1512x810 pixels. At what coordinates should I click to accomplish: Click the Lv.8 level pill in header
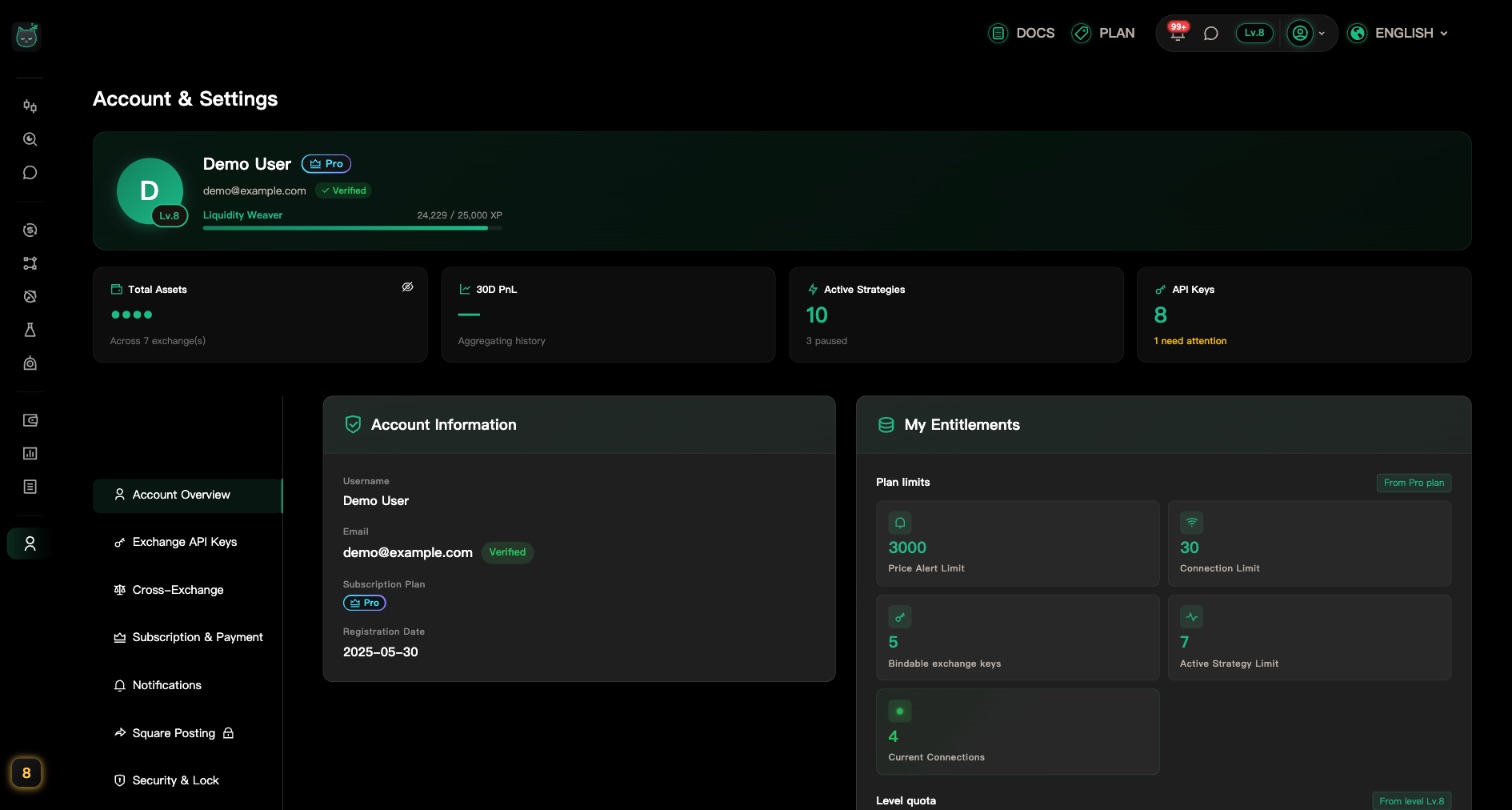click(x=1254, y=33)
